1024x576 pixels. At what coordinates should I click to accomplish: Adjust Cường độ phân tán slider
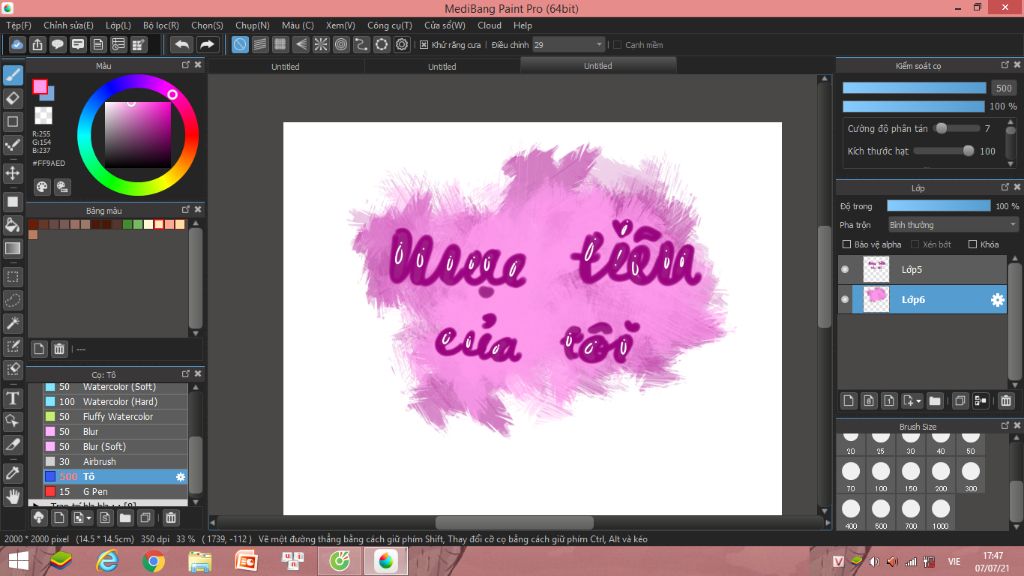(957, 129)
